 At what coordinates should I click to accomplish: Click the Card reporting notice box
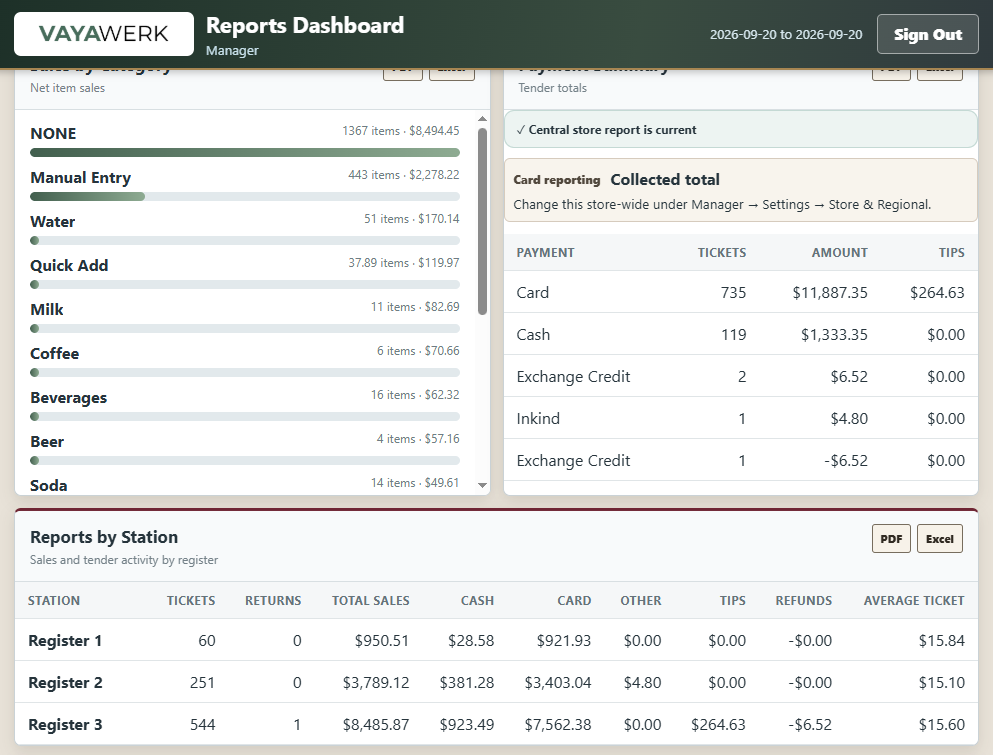click(x=740, y=191)
